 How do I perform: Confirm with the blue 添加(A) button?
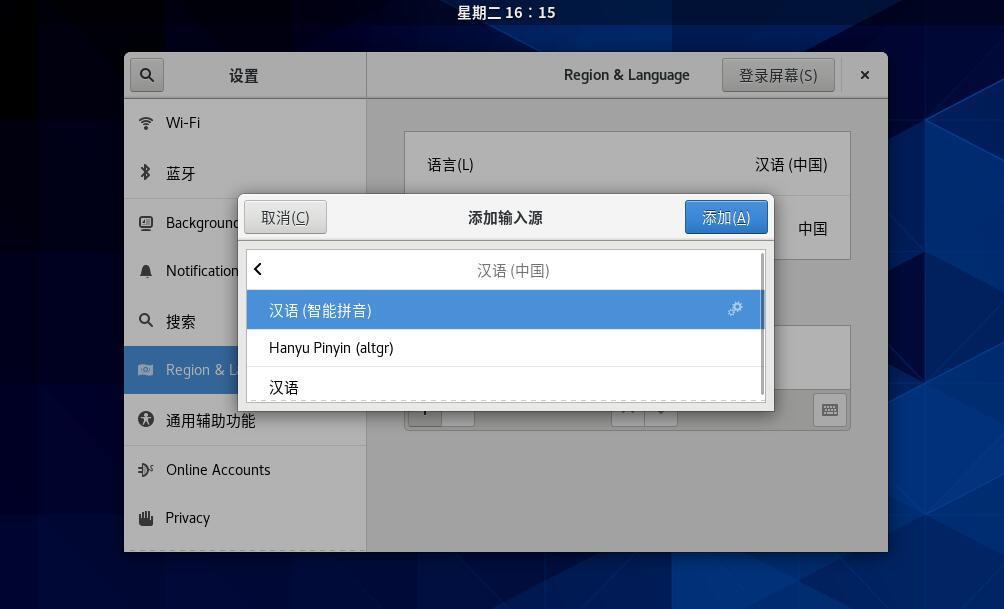coord(726,216)
